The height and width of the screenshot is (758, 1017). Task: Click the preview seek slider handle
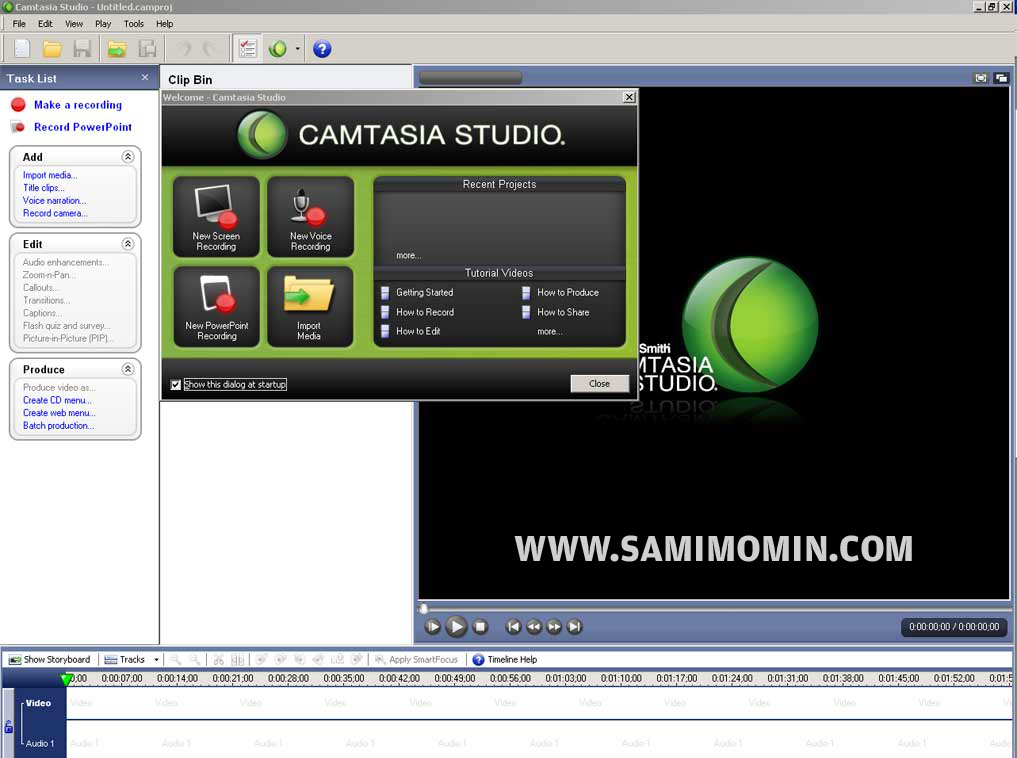(424, 608)
